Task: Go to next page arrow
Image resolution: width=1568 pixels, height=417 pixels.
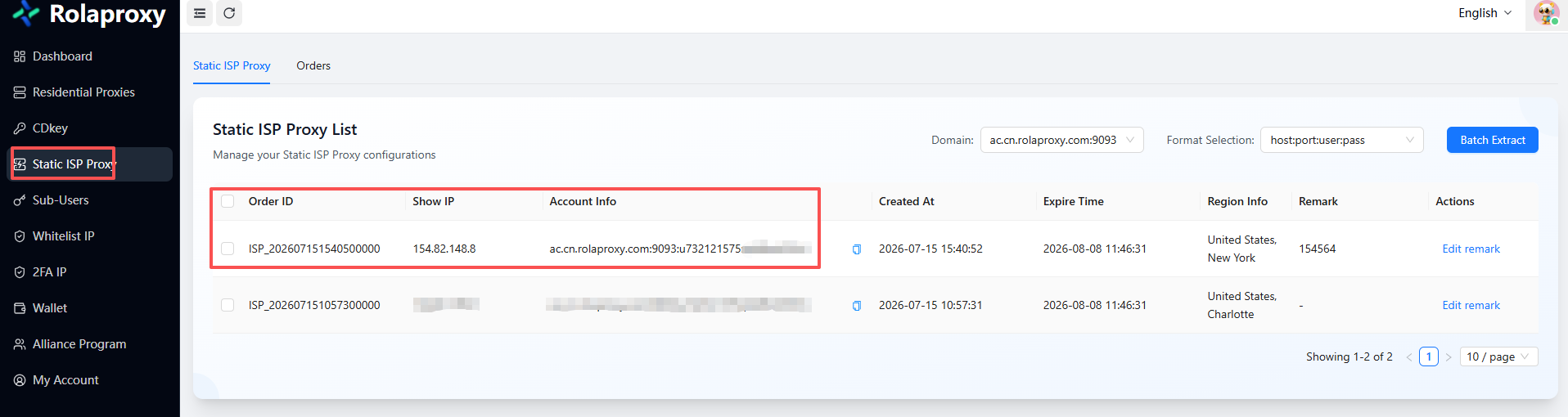Action: (x=1449, y=357)
